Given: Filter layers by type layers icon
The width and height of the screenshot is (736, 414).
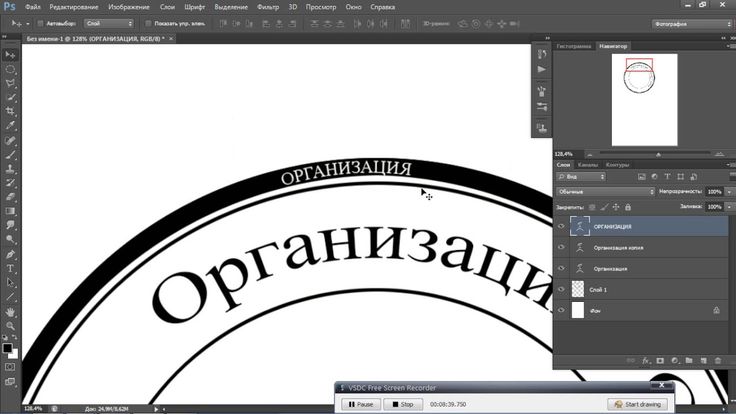Looking at the screenshot, I should pos(667,176).
